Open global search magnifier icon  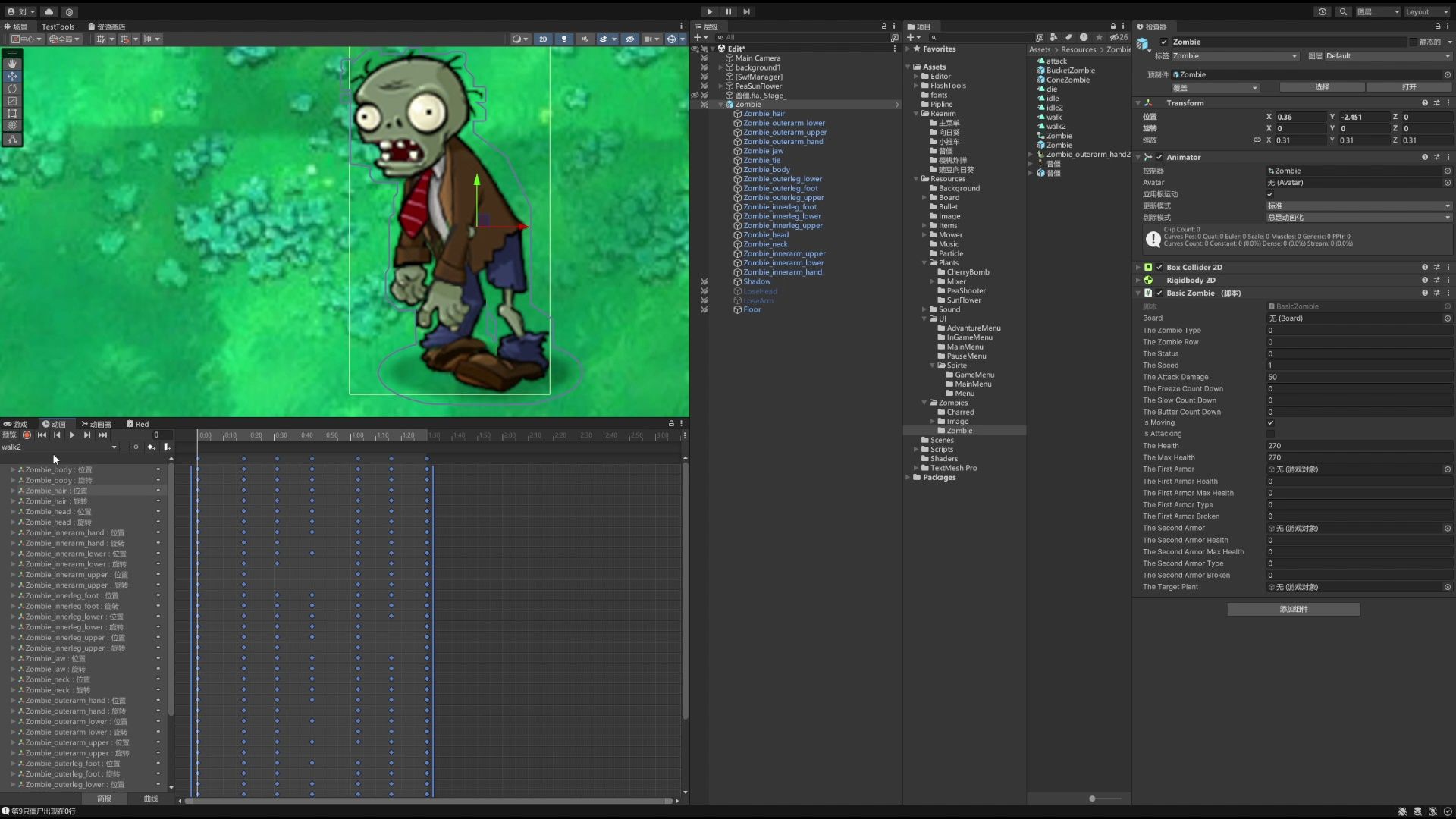click(1343, 12)
